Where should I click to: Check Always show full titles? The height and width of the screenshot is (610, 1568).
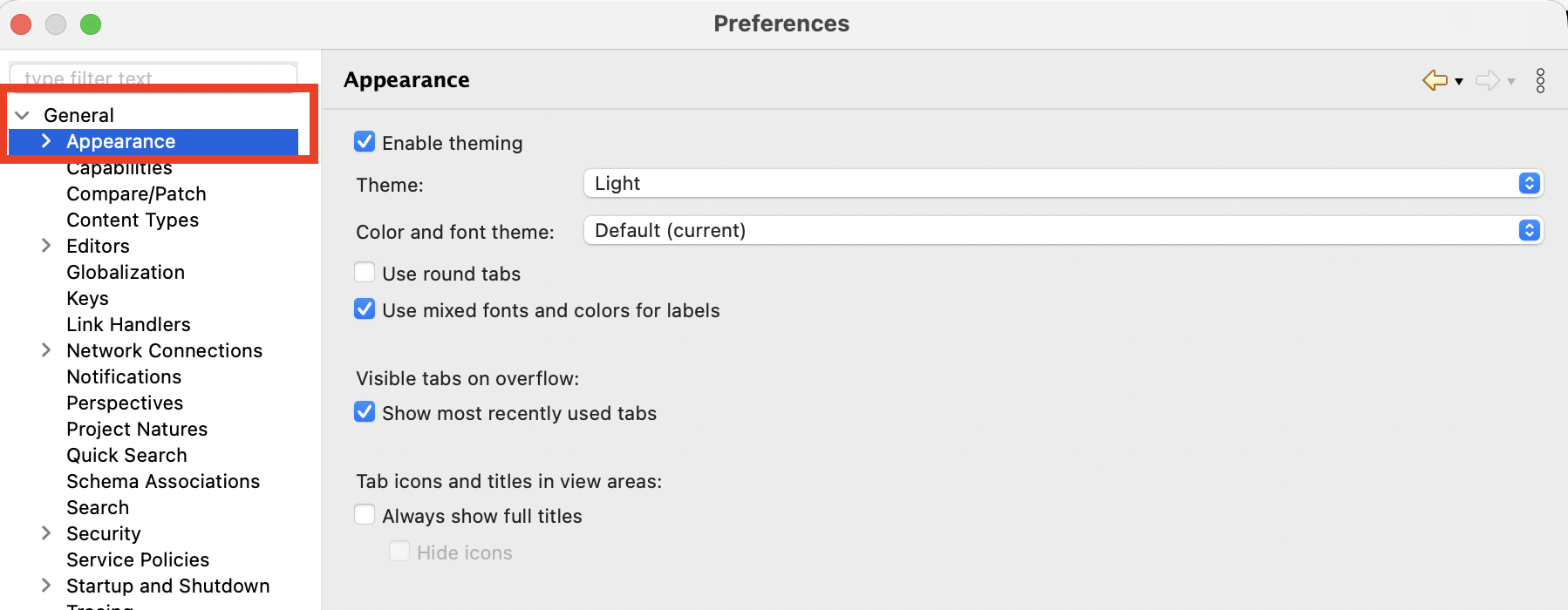365,515
